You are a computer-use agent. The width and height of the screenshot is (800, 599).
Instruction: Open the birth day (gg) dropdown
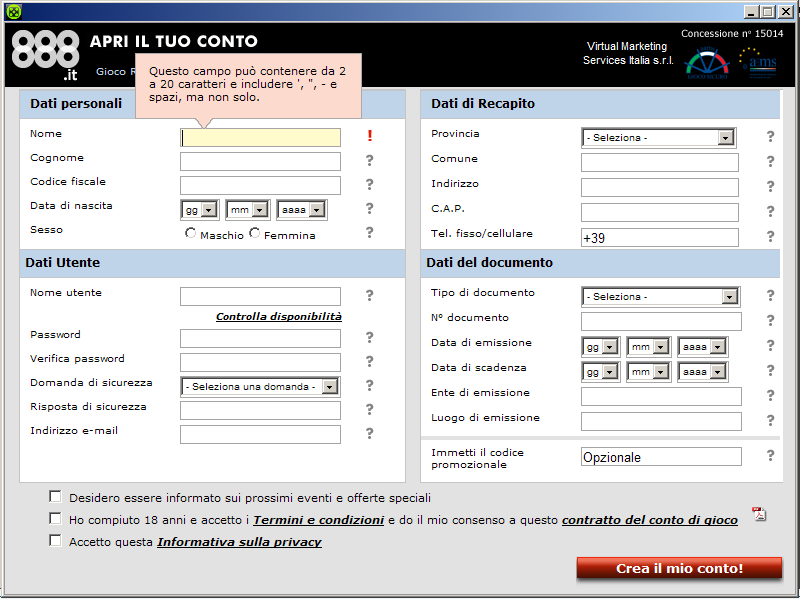pyautogui.click(x=200, y=210)
